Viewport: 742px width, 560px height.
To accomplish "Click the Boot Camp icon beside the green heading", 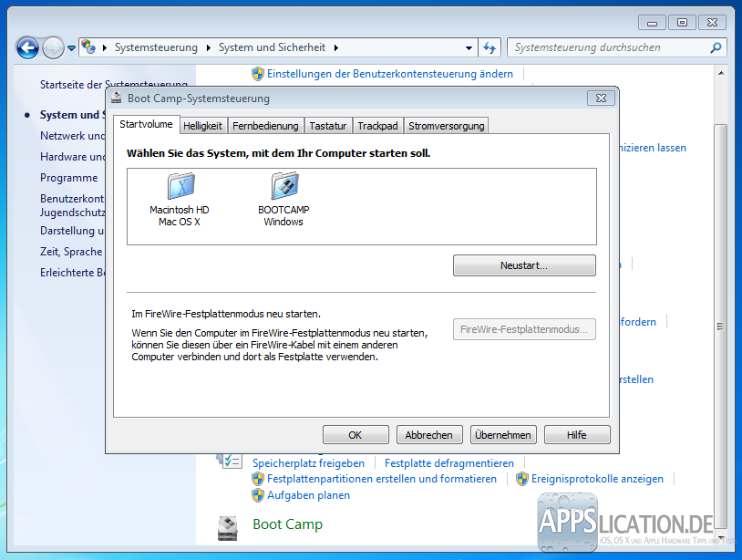I will [228, 528].
